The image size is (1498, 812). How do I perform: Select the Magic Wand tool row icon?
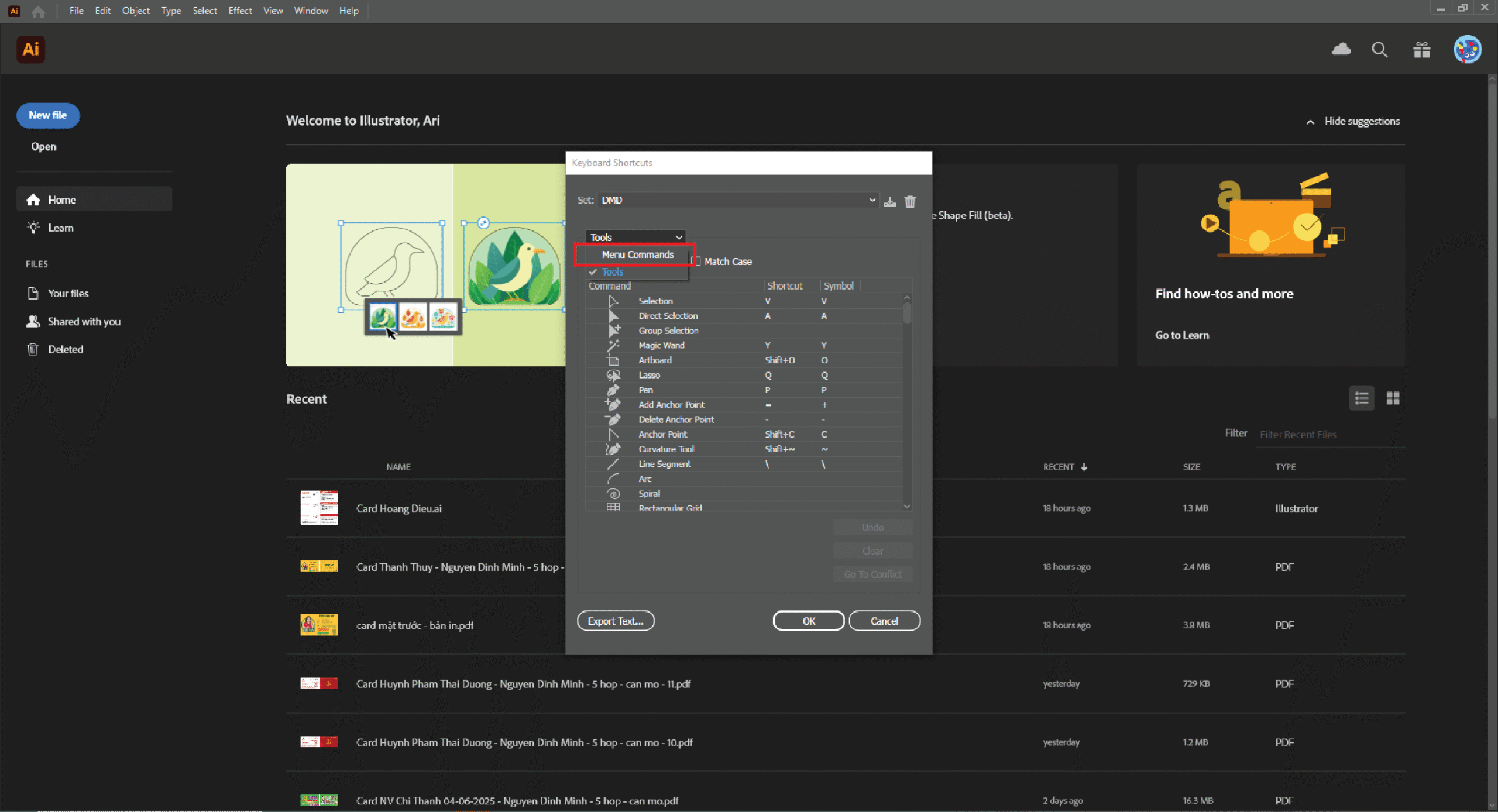pos(613,345)
